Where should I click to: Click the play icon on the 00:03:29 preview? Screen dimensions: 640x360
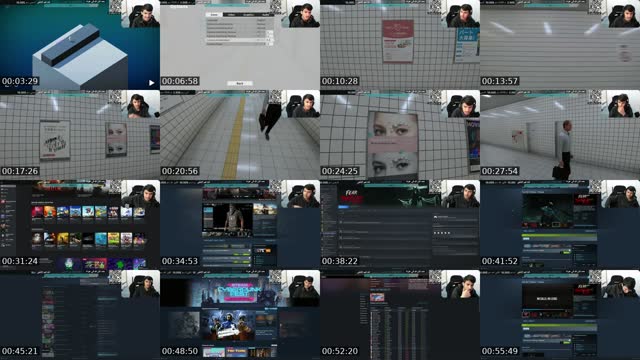click(151, 83)
